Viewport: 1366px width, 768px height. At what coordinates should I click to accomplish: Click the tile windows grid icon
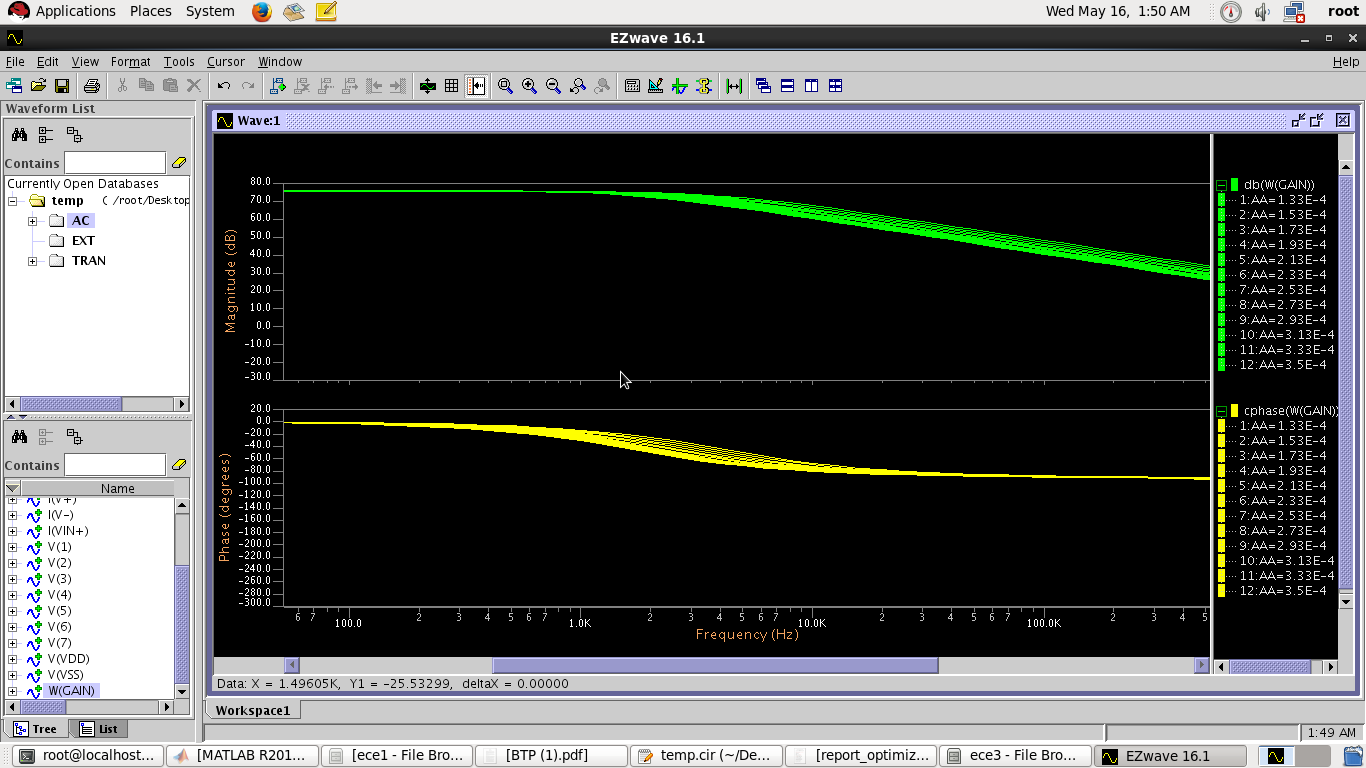click(835, 86)
